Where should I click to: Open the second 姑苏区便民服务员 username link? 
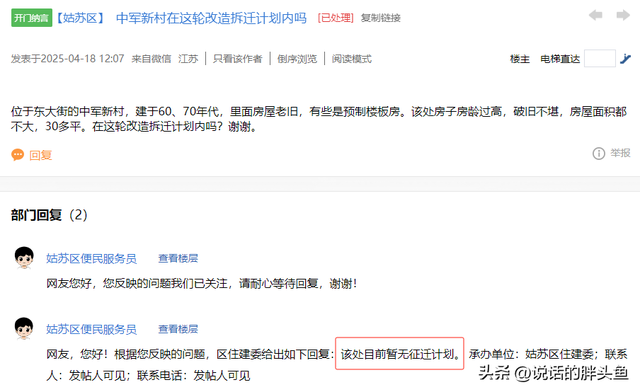[x=91, y=329]
